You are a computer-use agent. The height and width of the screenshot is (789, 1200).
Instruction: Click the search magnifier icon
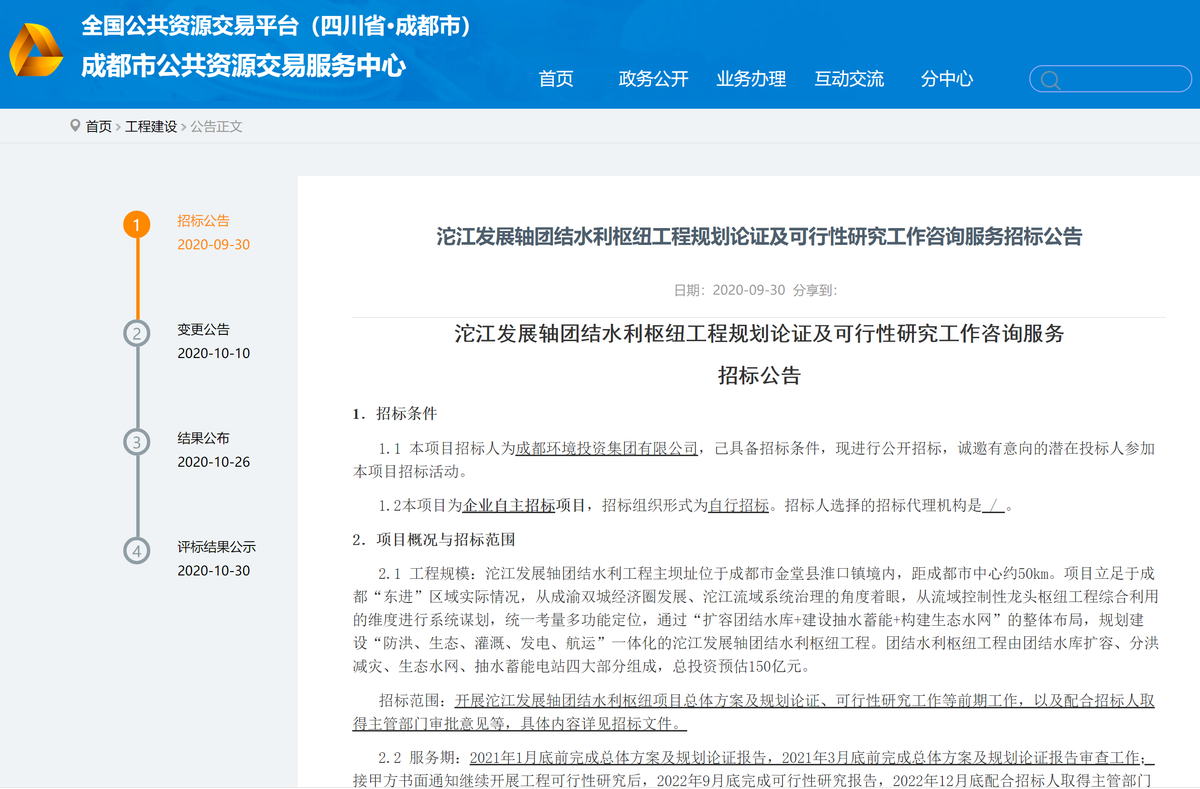pyautogui.click(x=1049, y=80)
